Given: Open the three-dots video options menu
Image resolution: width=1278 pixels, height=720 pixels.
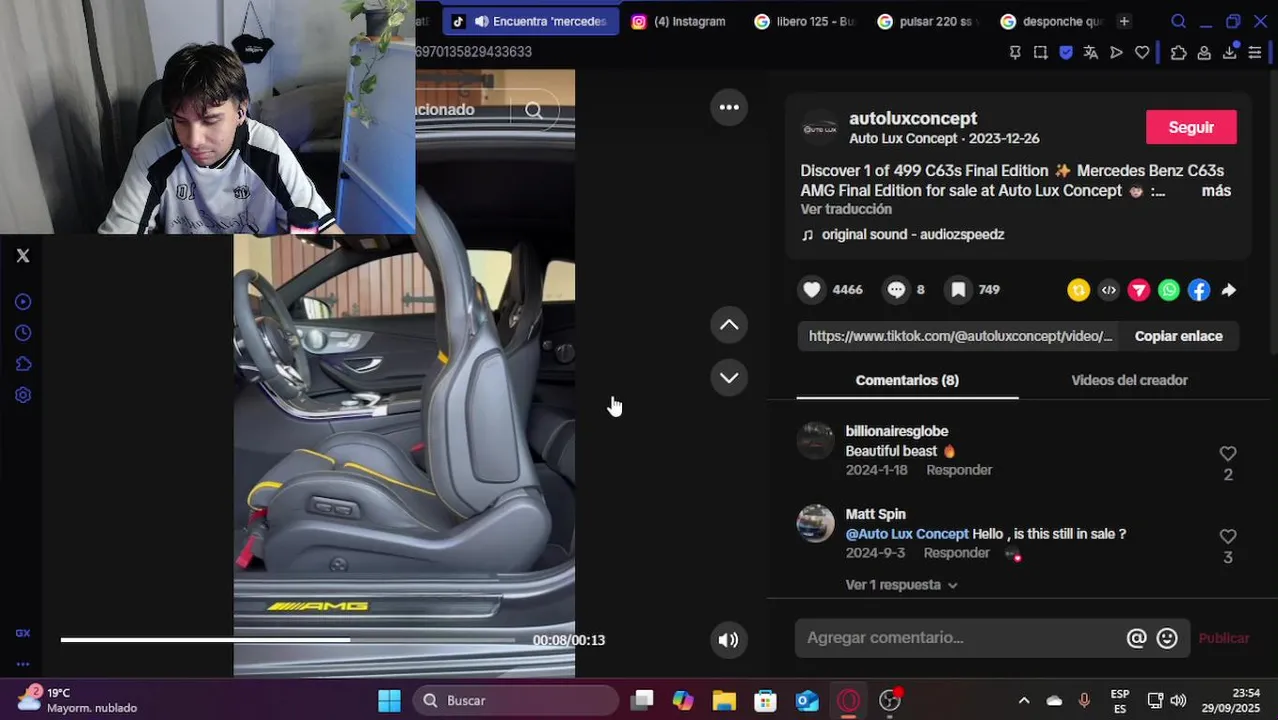Looking at the screenshot, I should pyautogui.click(x=729, y=107).
